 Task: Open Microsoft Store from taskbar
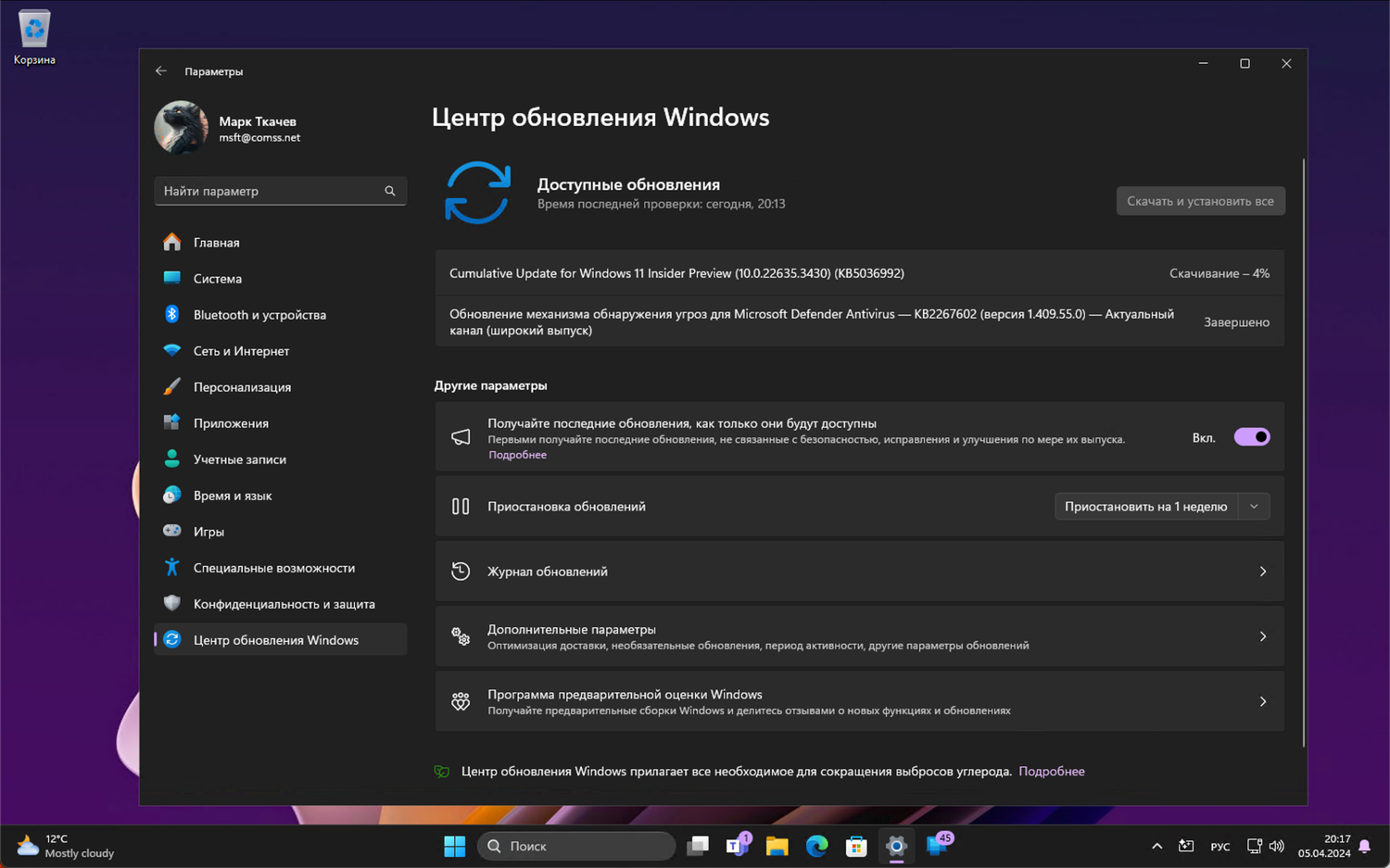(856, 846)
